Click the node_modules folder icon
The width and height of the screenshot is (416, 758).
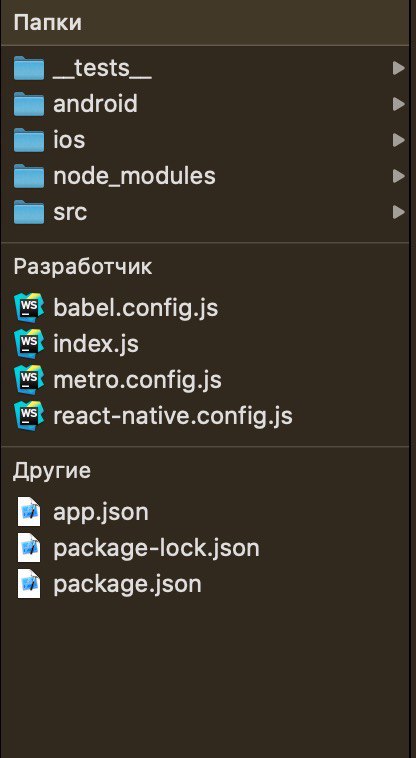(29, 176)
